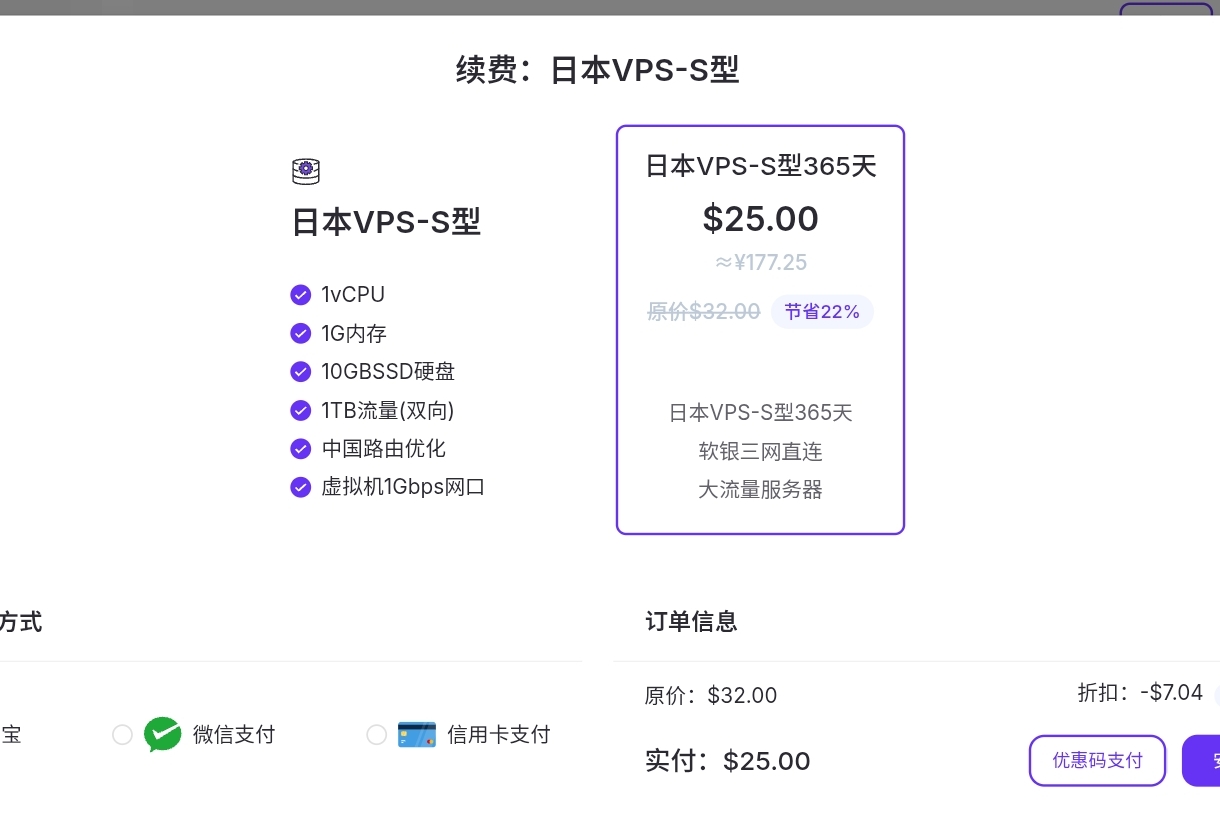Click the 1TB流量(双向) feature text

tap(388, 410)
